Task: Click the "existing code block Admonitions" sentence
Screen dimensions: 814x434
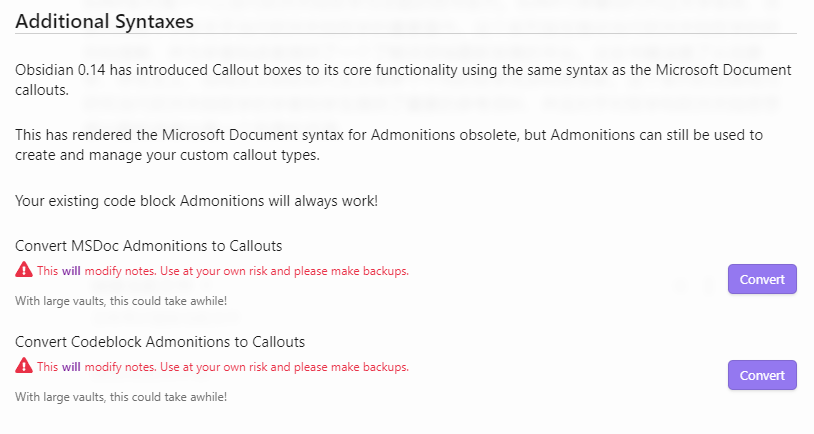Action: pos(197,201)
